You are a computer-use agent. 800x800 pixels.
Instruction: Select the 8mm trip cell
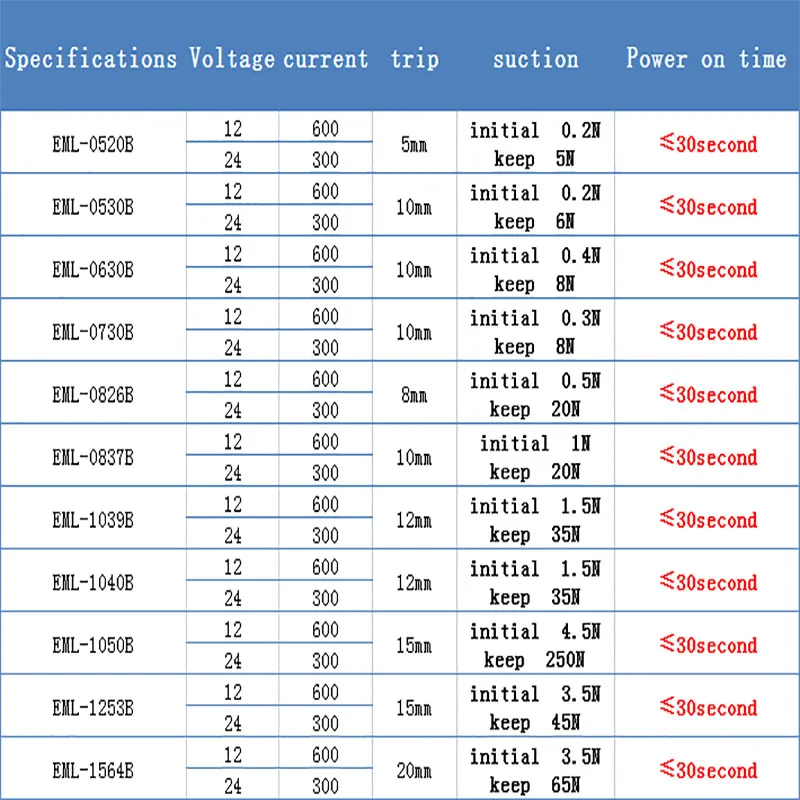click(x=414, y=395)
